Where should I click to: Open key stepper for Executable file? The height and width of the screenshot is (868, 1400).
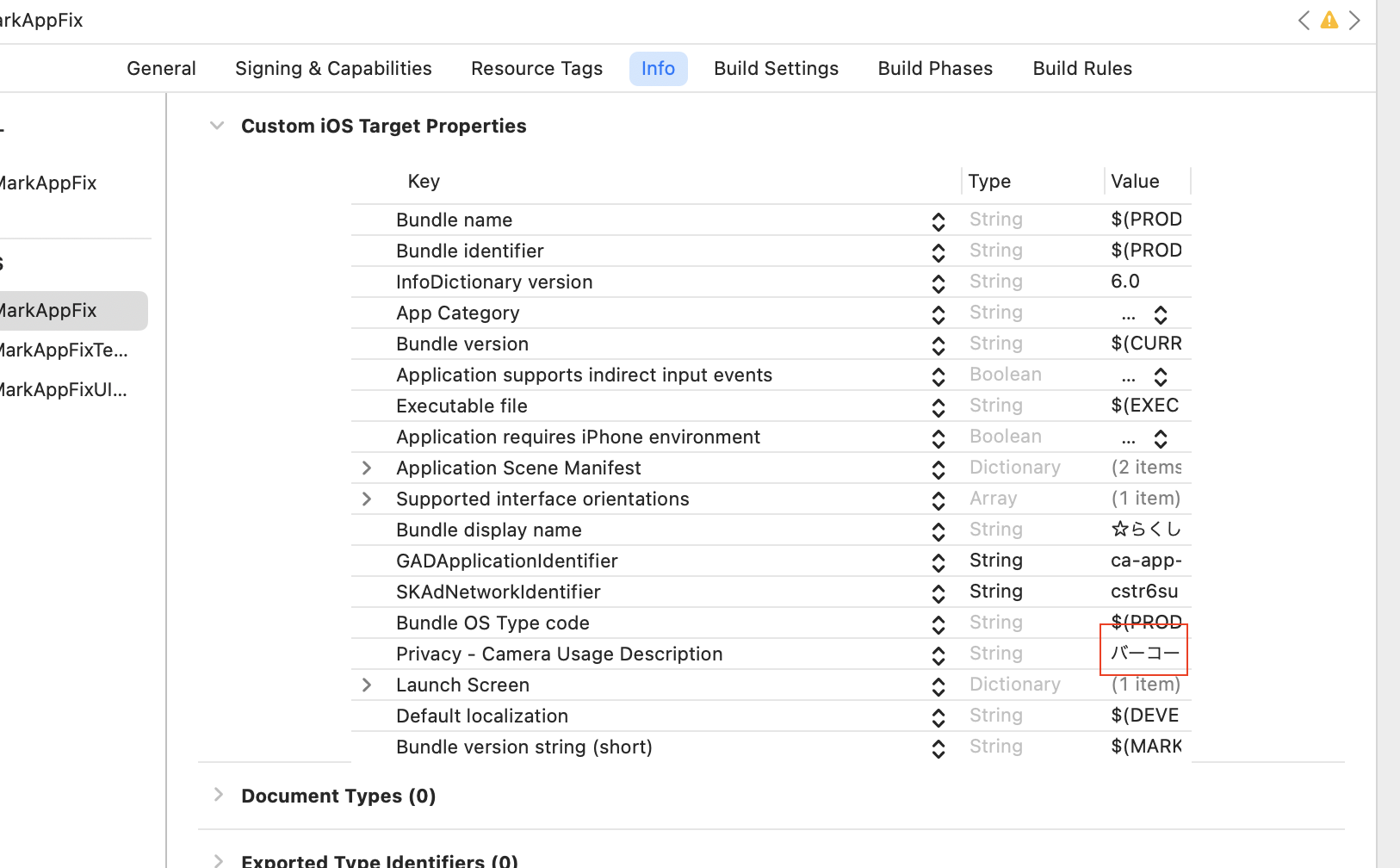pos(938,407)
